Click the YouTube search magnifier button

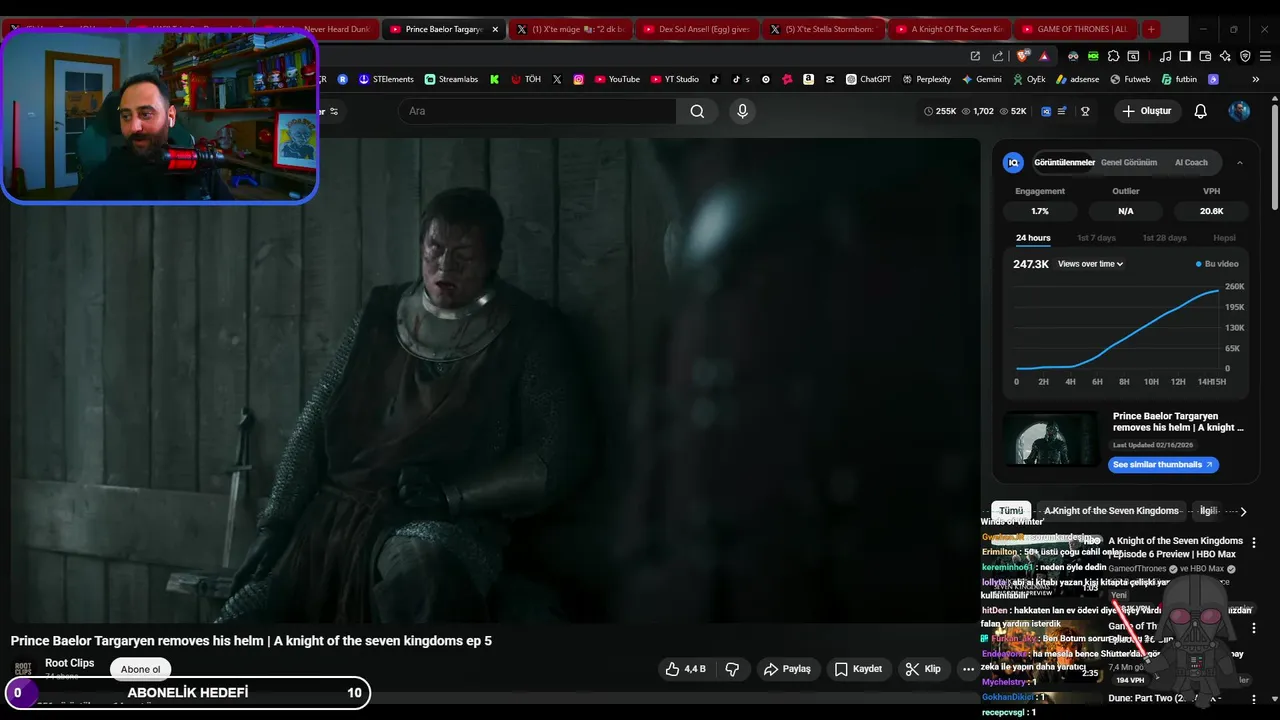[697, 111]
